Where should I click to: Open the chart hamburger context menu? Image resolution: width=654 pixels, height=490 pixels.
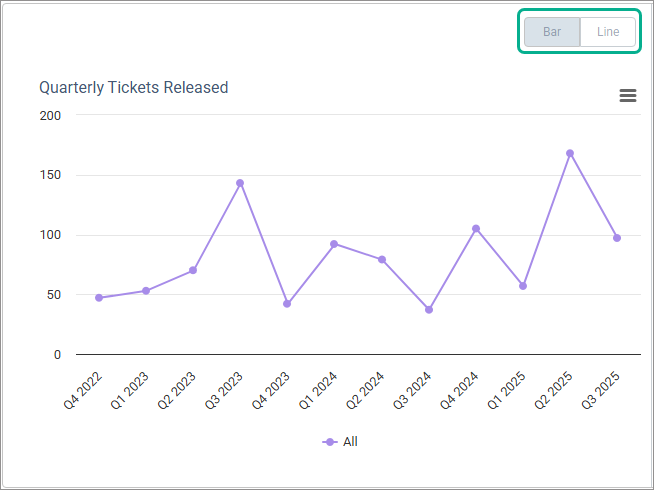click(x=628, y=96)
